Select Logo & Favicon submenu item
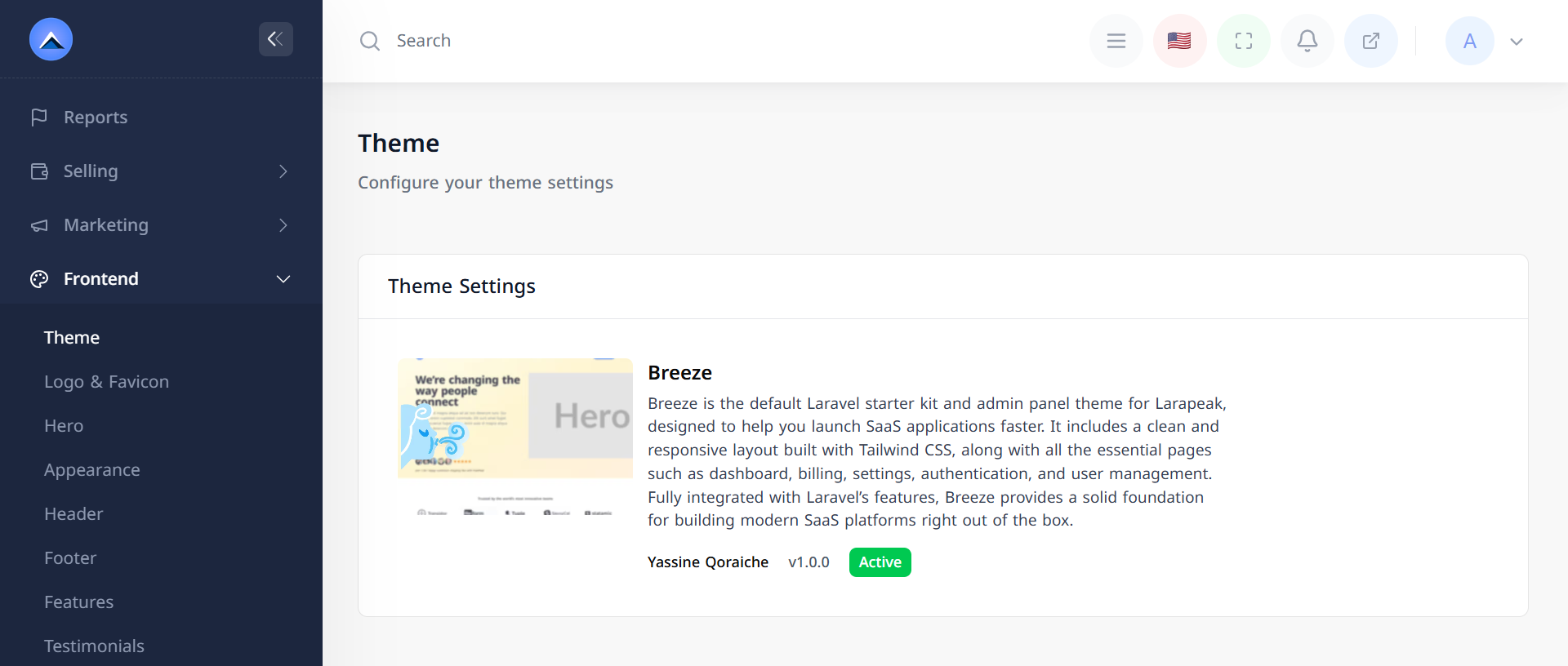This screenshot has height=666, width=1568. click(106, 382)
